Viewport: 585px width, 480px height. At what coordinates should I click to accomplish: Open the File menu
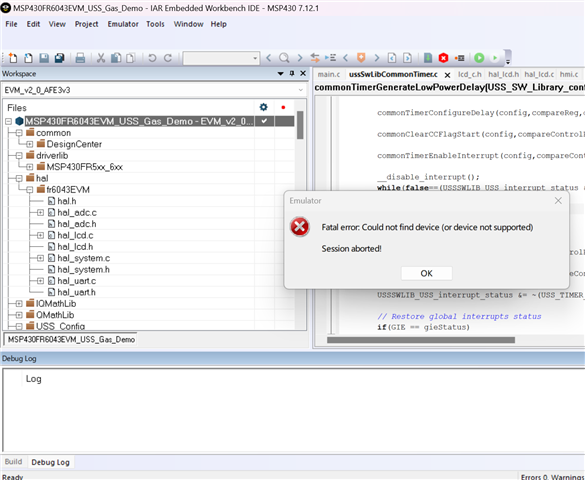(11, 24)
